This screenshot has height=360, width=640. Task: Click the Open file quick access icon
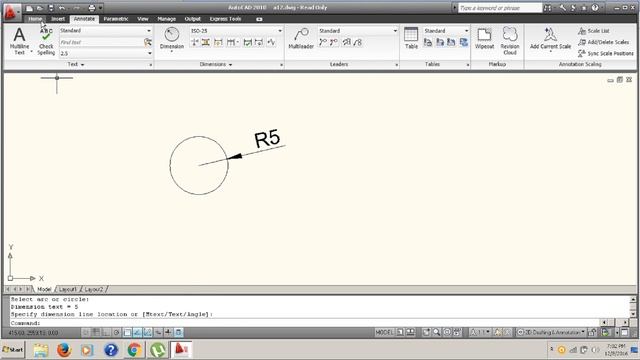point(40,8)
